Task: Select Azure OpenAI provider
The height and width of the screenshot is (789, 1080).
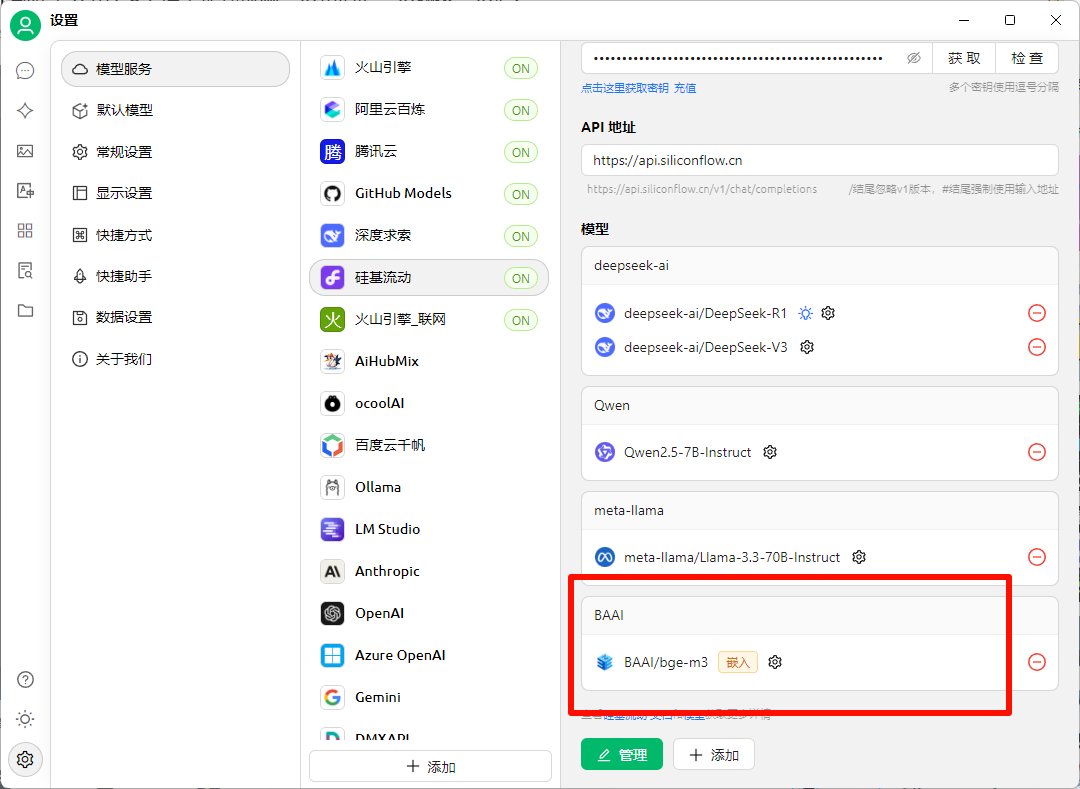Action: 429,655
